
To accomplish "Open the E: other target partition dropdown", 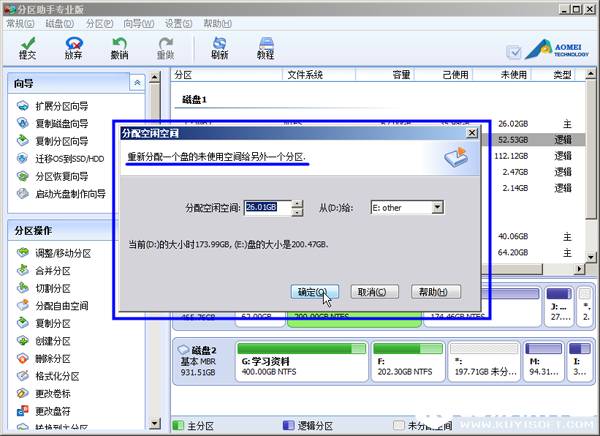I will (x=437, y=208).
